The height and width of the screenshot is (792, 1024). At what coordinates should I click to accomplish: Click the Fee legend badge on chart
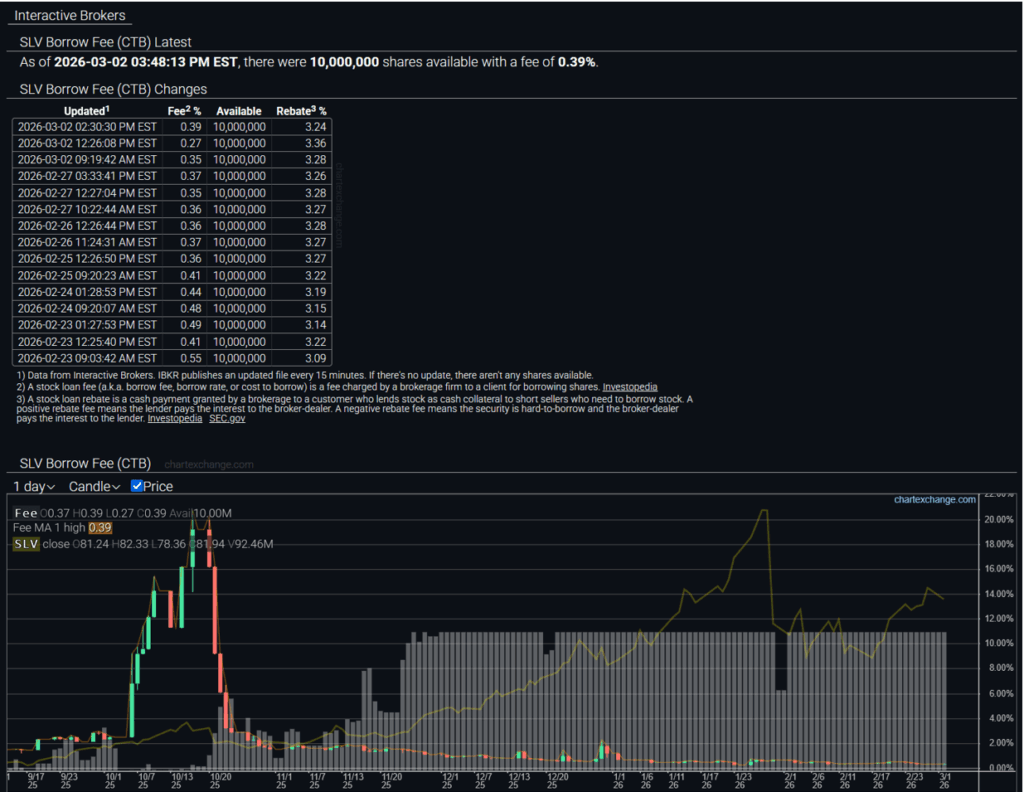pos(25,513)
